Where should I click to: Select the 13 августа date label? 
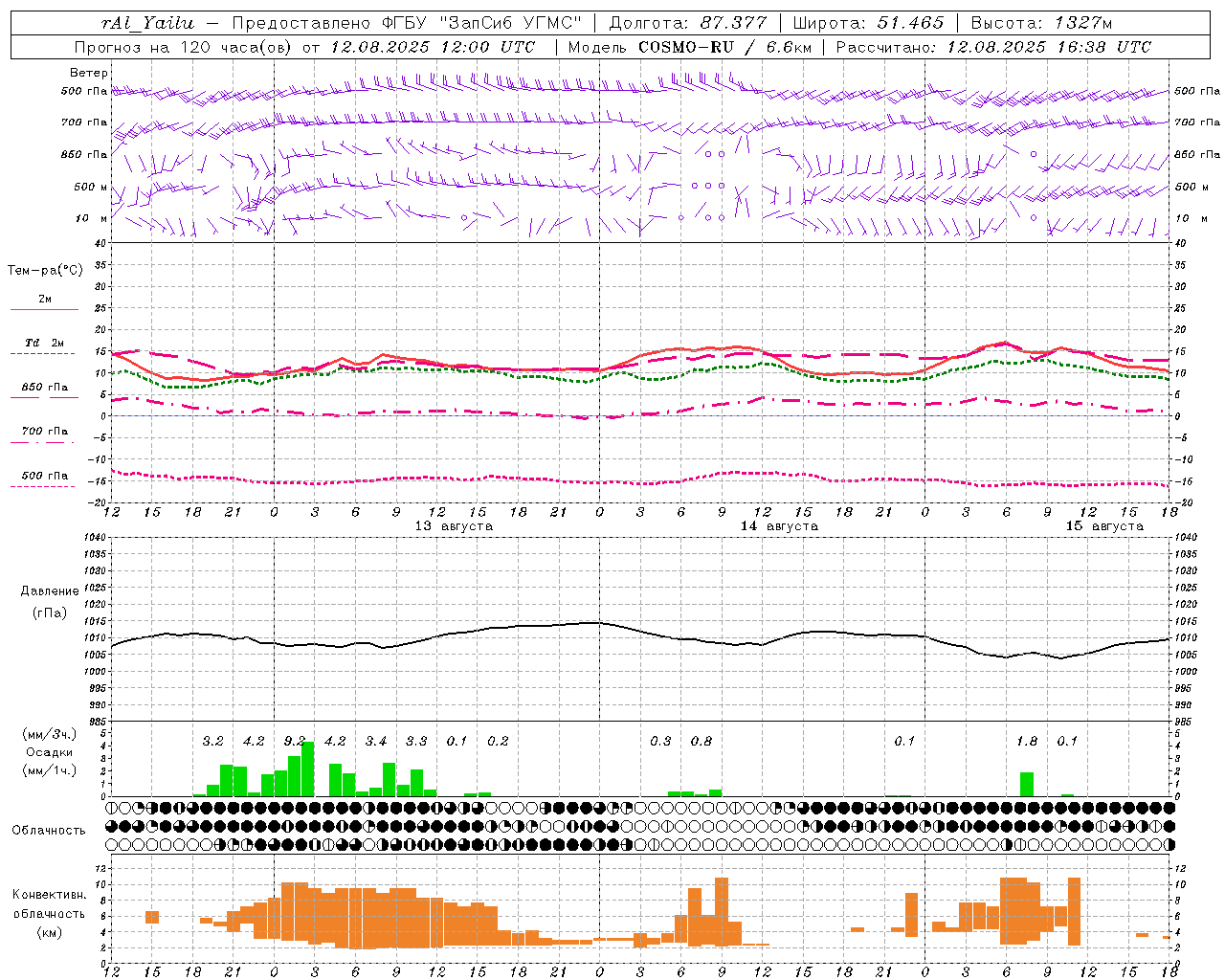click(454, 526)
